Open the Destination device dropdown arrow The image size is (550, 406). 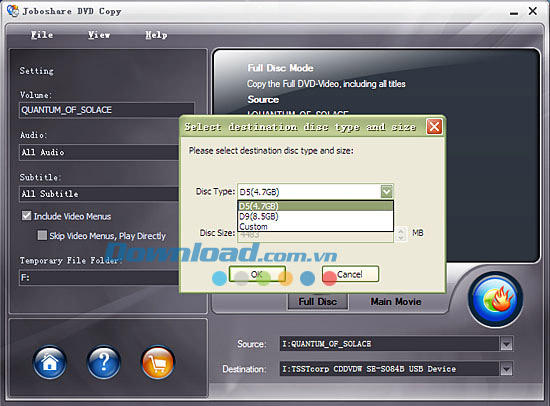point(506,369)
